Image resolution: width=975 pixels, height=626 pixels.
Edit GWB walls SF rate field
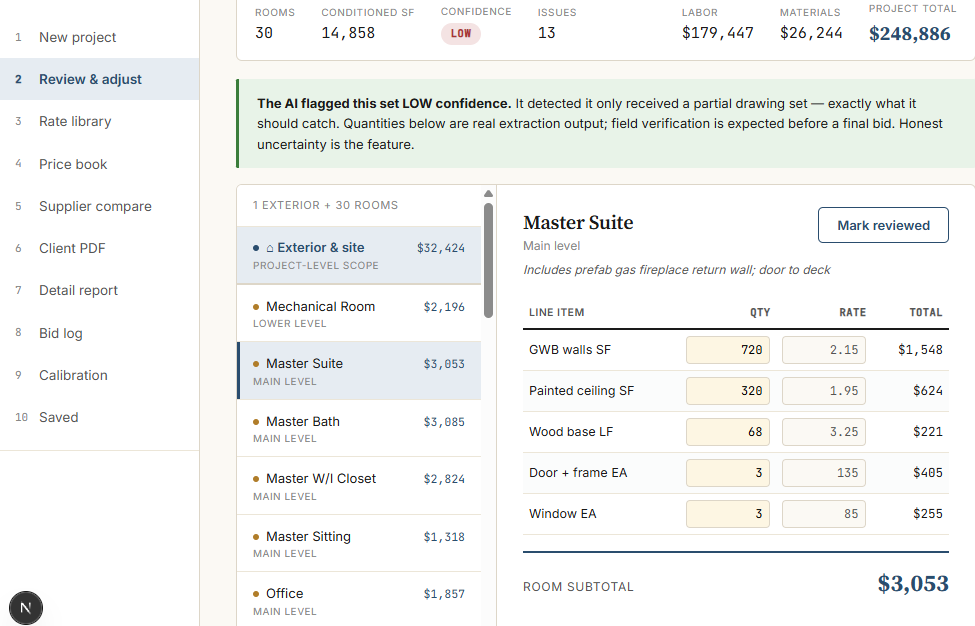(823, 350)
